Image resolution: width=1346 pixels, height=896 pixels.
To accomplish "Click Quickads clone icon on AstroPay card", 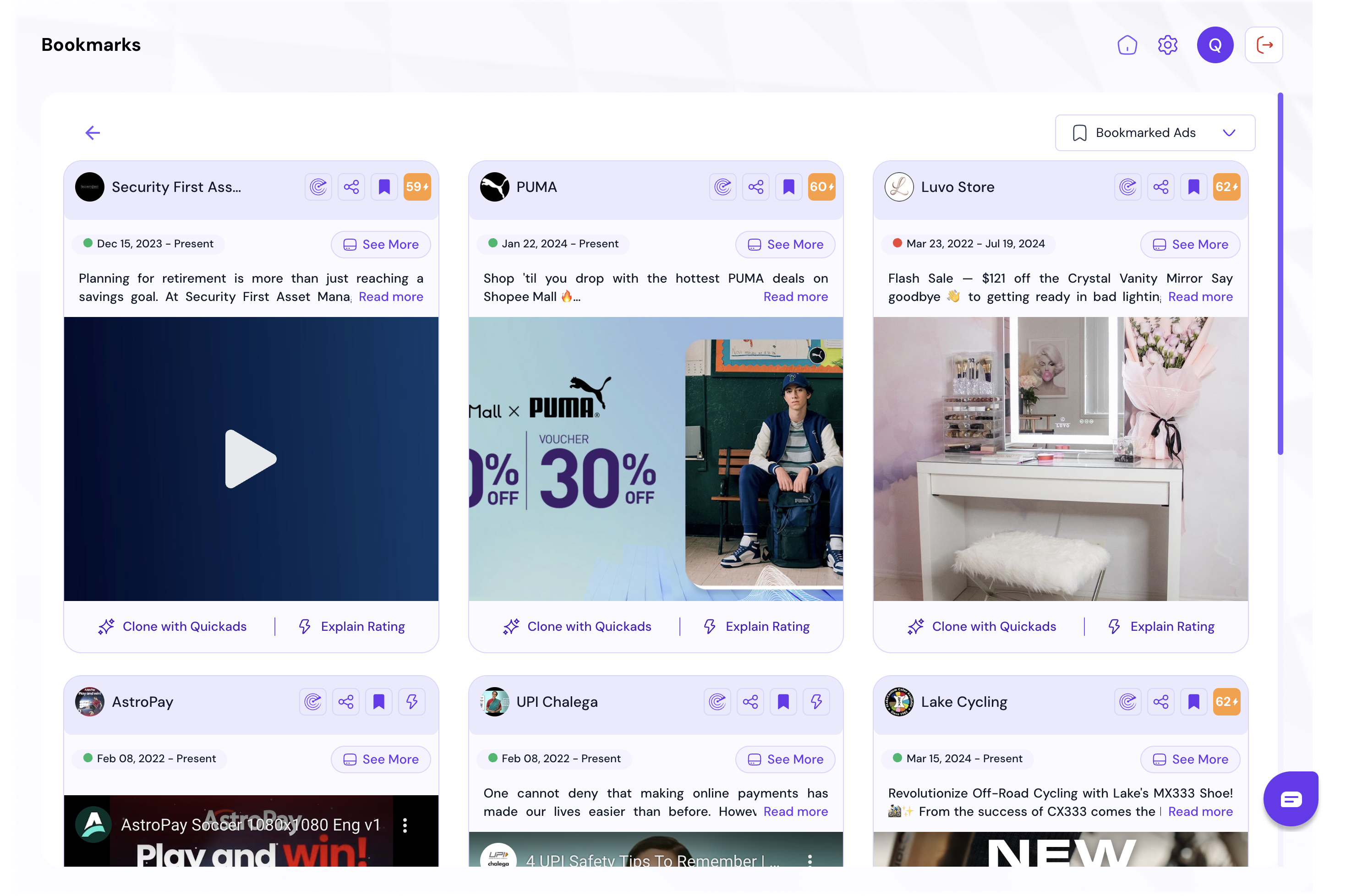I will (x=312, y=702).
